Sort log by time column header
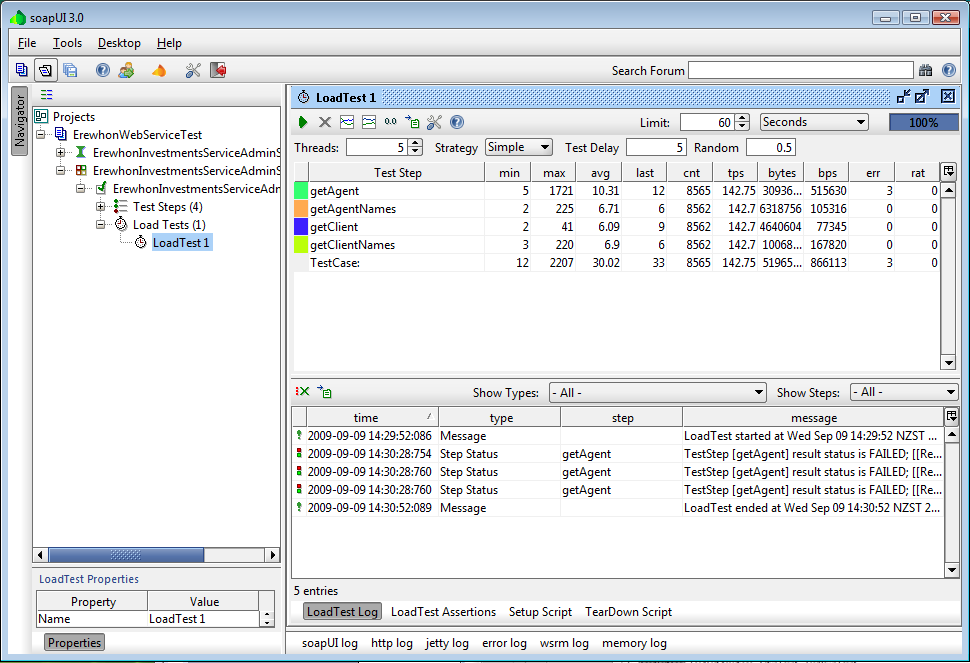Image resolution: width=970 pixels, height=663 pixels. pos(372,417)
